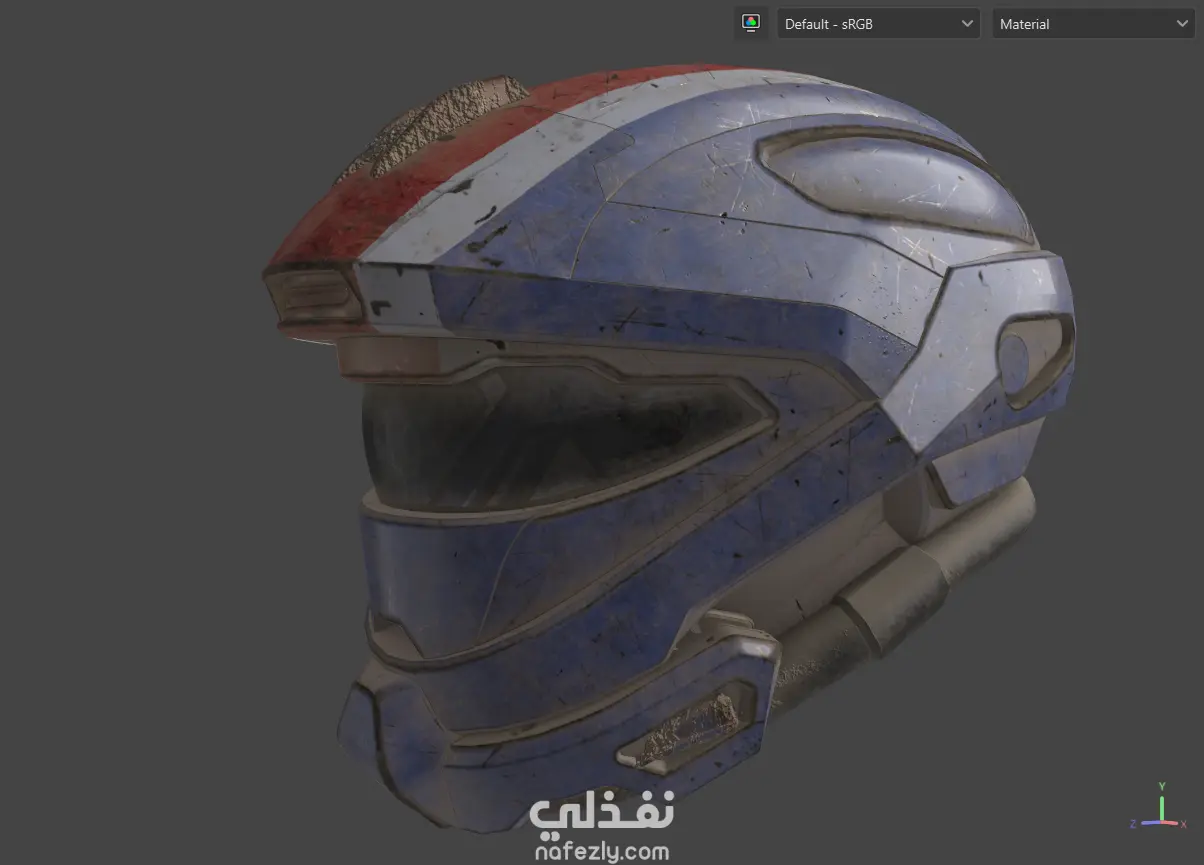Click the color profile display icon
Screen dimensions: 1204x865
(751, 23)
